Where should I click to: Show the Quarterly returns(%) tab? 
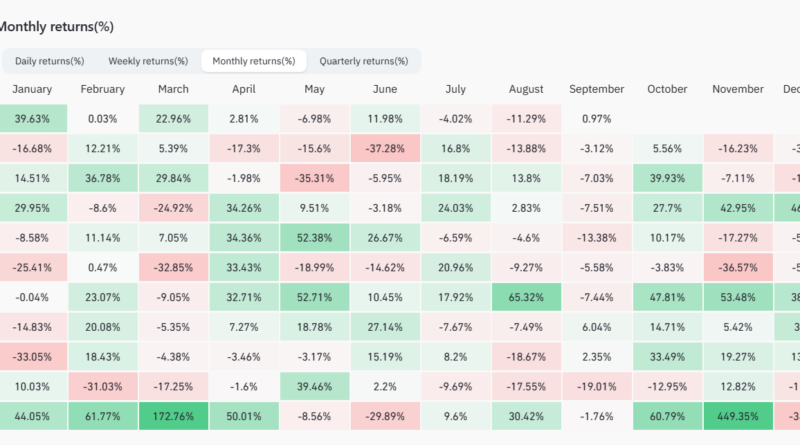pos(363,61)
